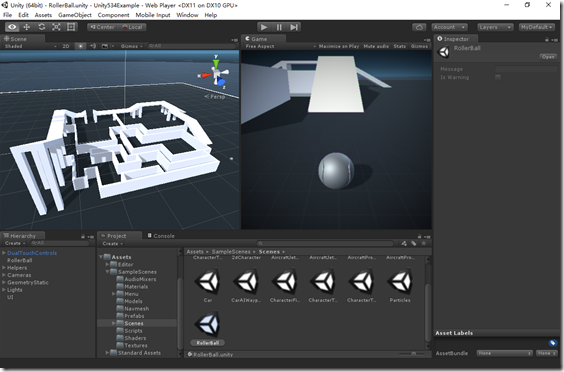Open the Window menu

pos(187,15)
